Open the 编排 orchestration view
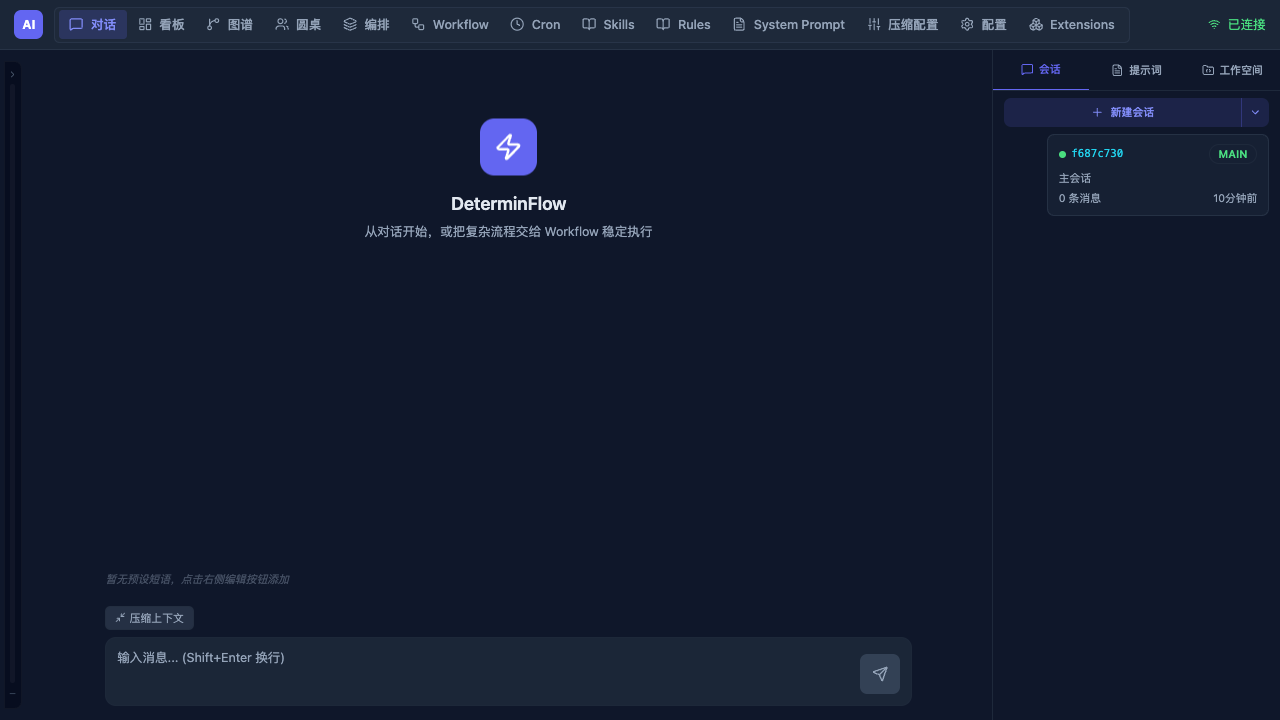The height and width of the screenshot is (720, 1280). [x=367, y=25]
